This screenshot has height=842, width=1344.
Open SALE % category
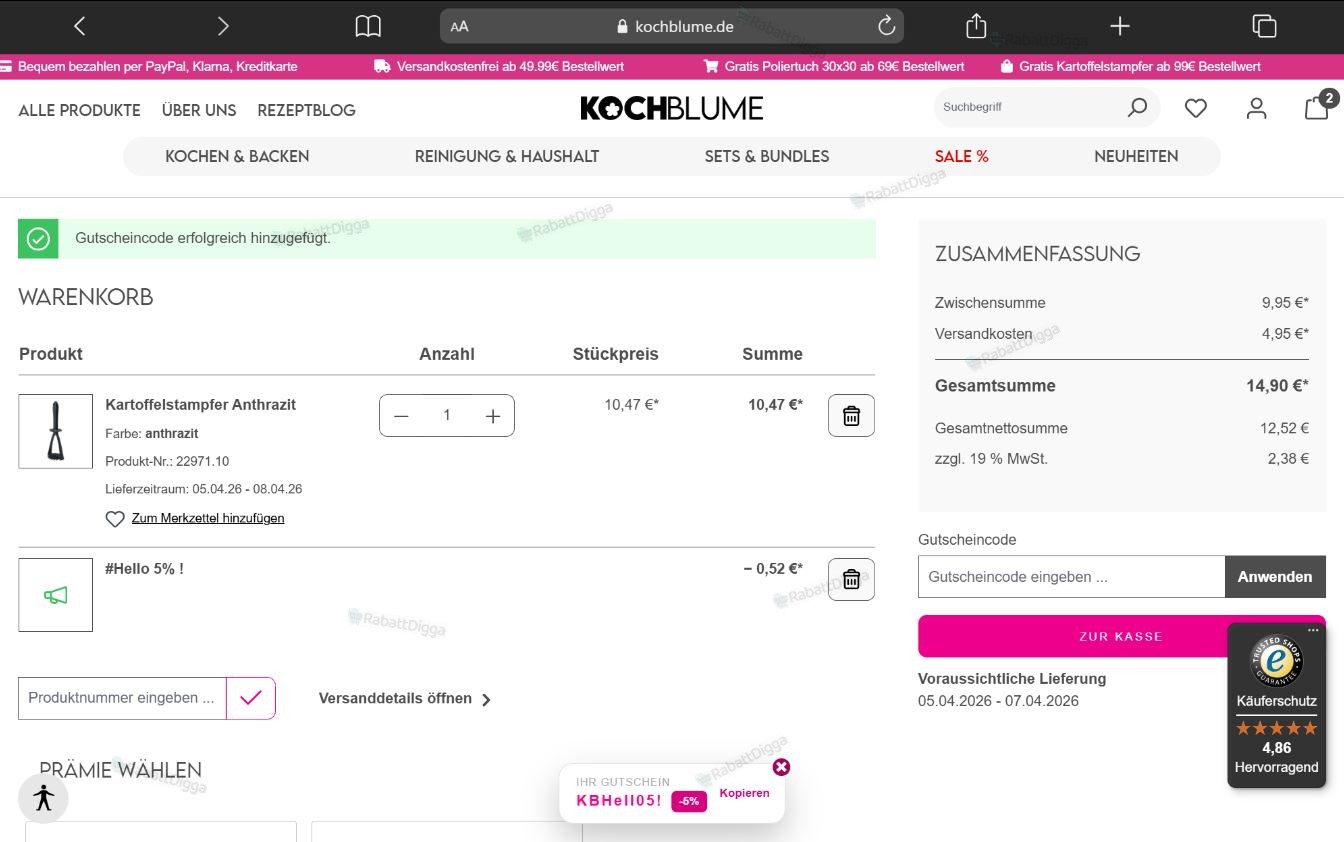(x=962, y=156)
